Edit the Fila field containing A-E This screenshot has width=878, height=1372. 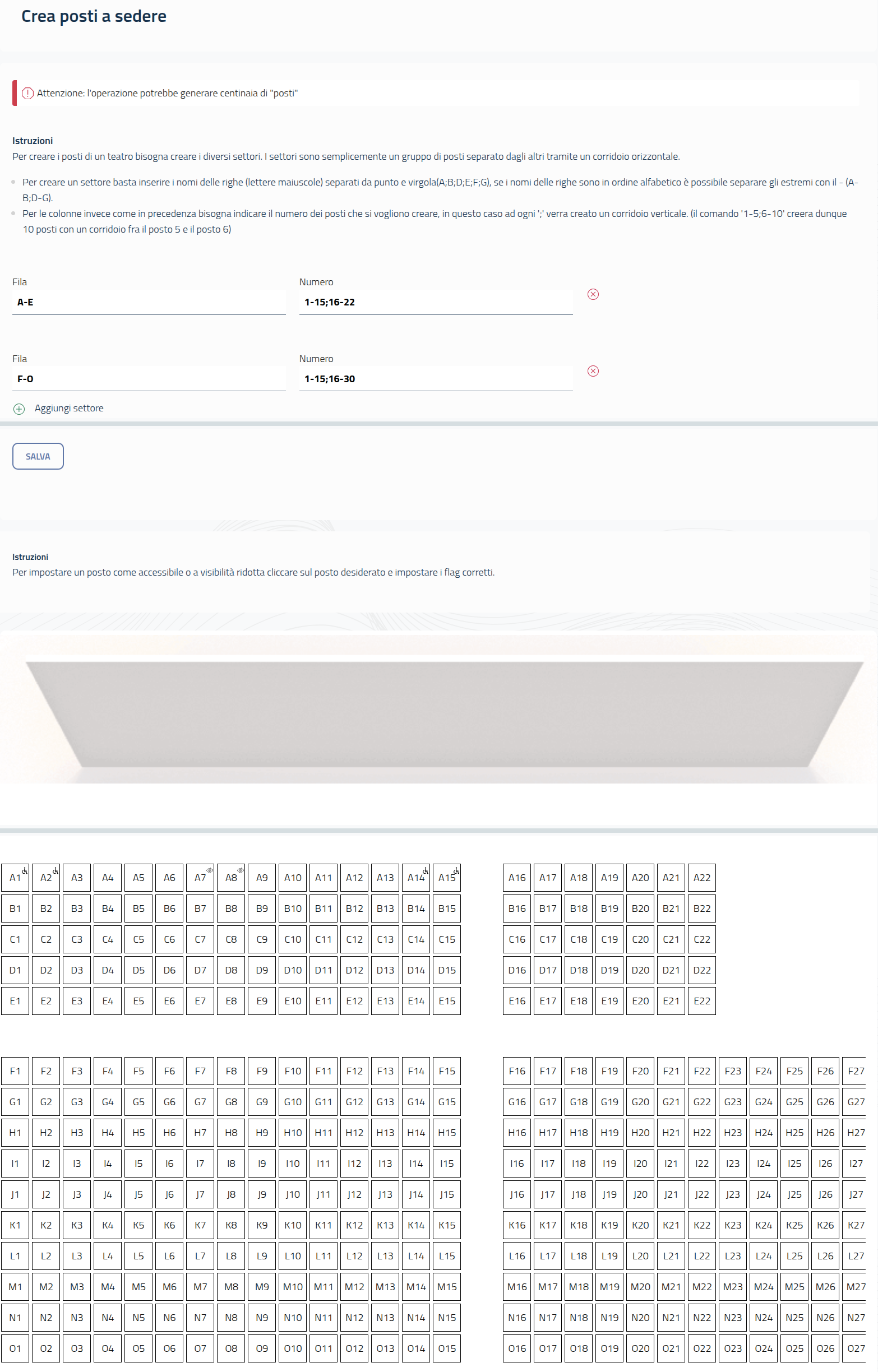[x=149, y=302]
